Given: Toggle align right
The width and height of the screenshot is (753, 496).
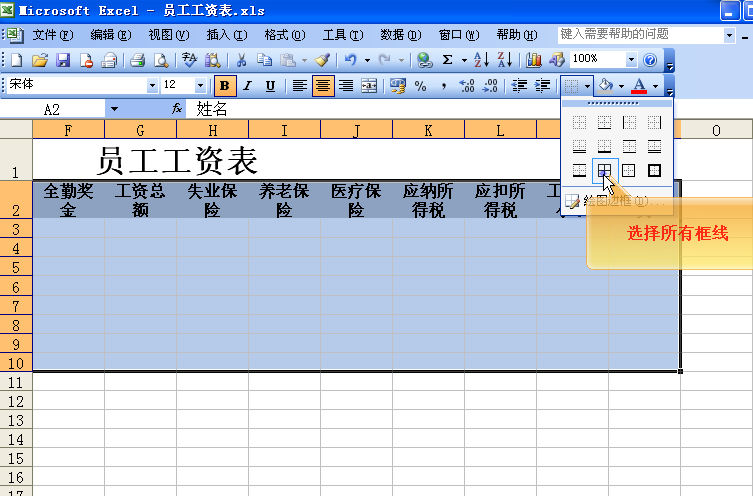Looking at the screenshot, I should coord(346,86).
